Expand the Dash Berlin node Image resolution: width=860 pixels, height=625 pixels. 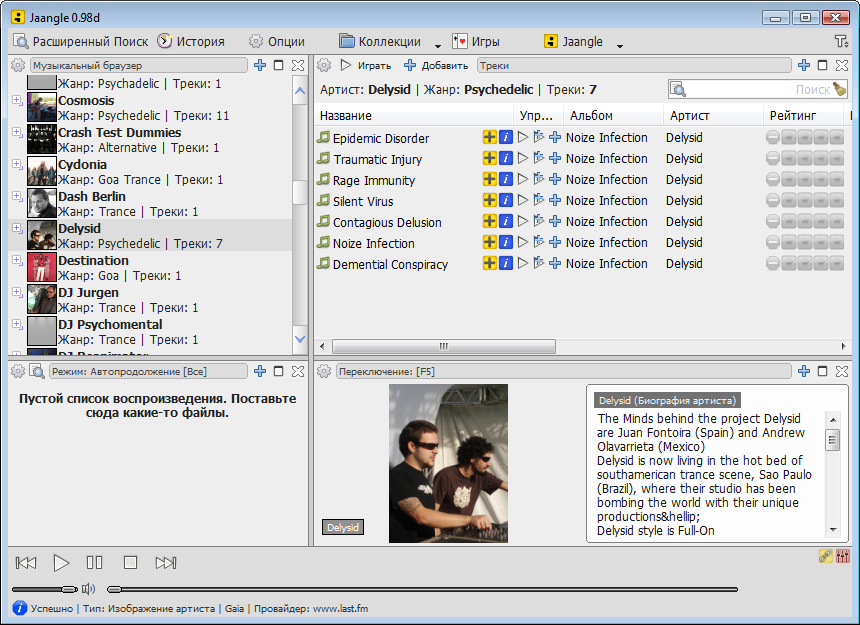coord(17,196)
